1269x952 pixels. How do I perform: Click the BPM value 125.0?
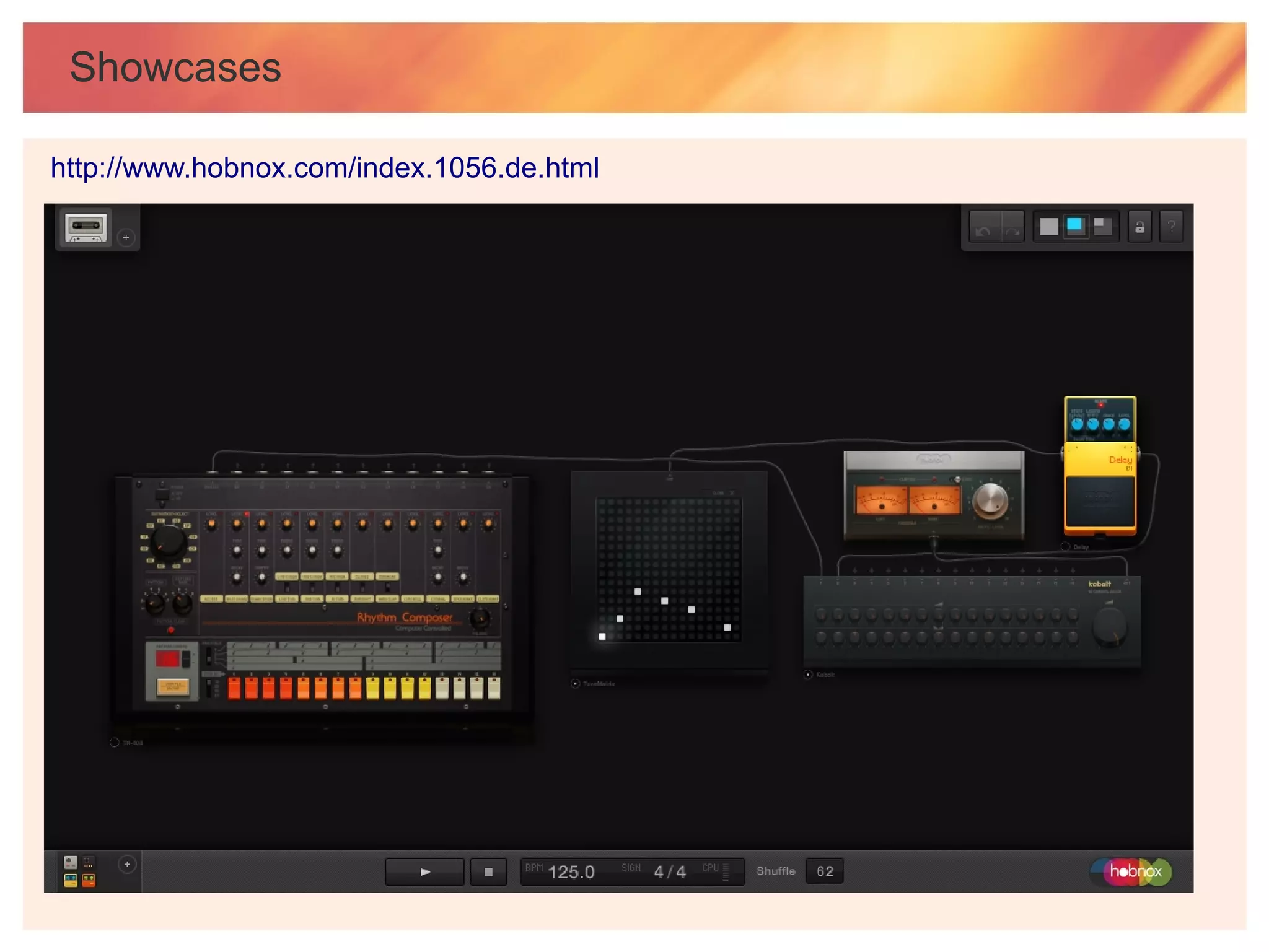click(x=571, y=872)
